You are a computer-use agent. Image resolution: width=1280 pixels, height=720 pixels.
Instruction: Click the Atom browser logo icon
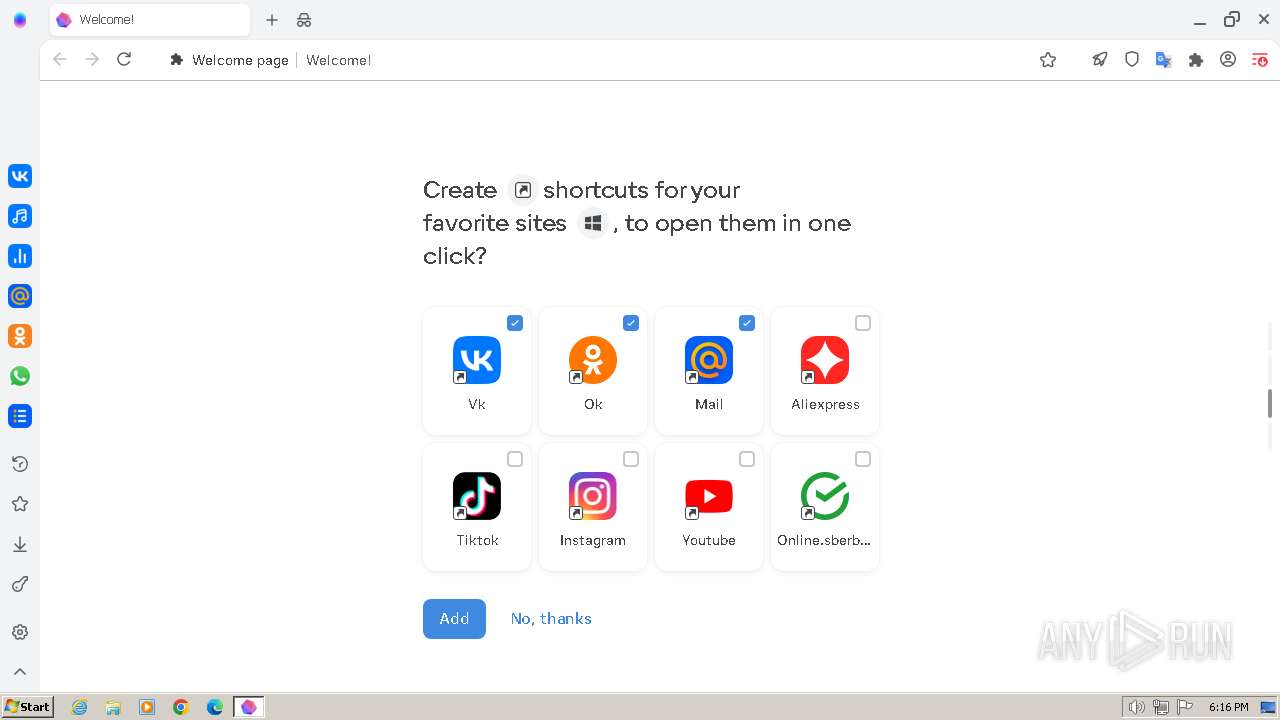[x=20, y=20]
